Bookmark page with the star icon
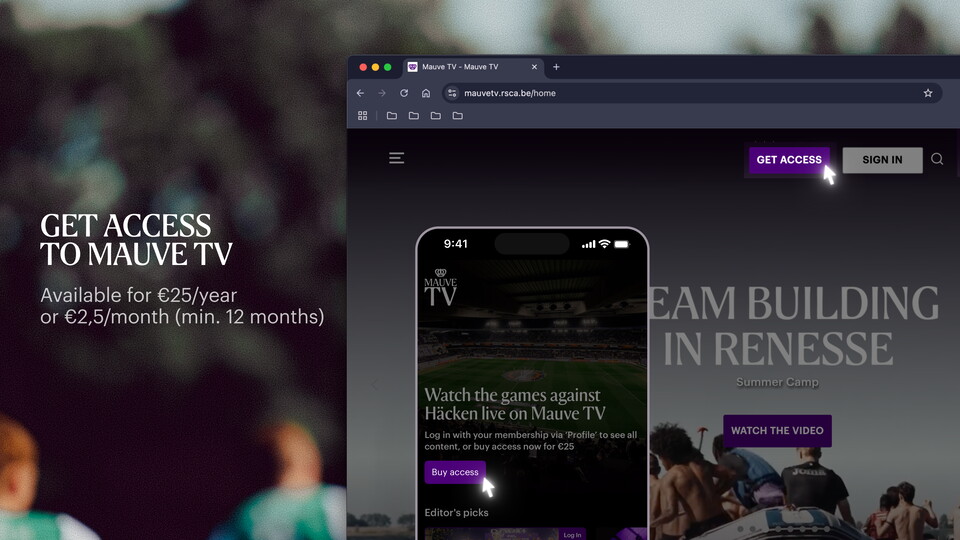960x540 pixels. (928, 93)
